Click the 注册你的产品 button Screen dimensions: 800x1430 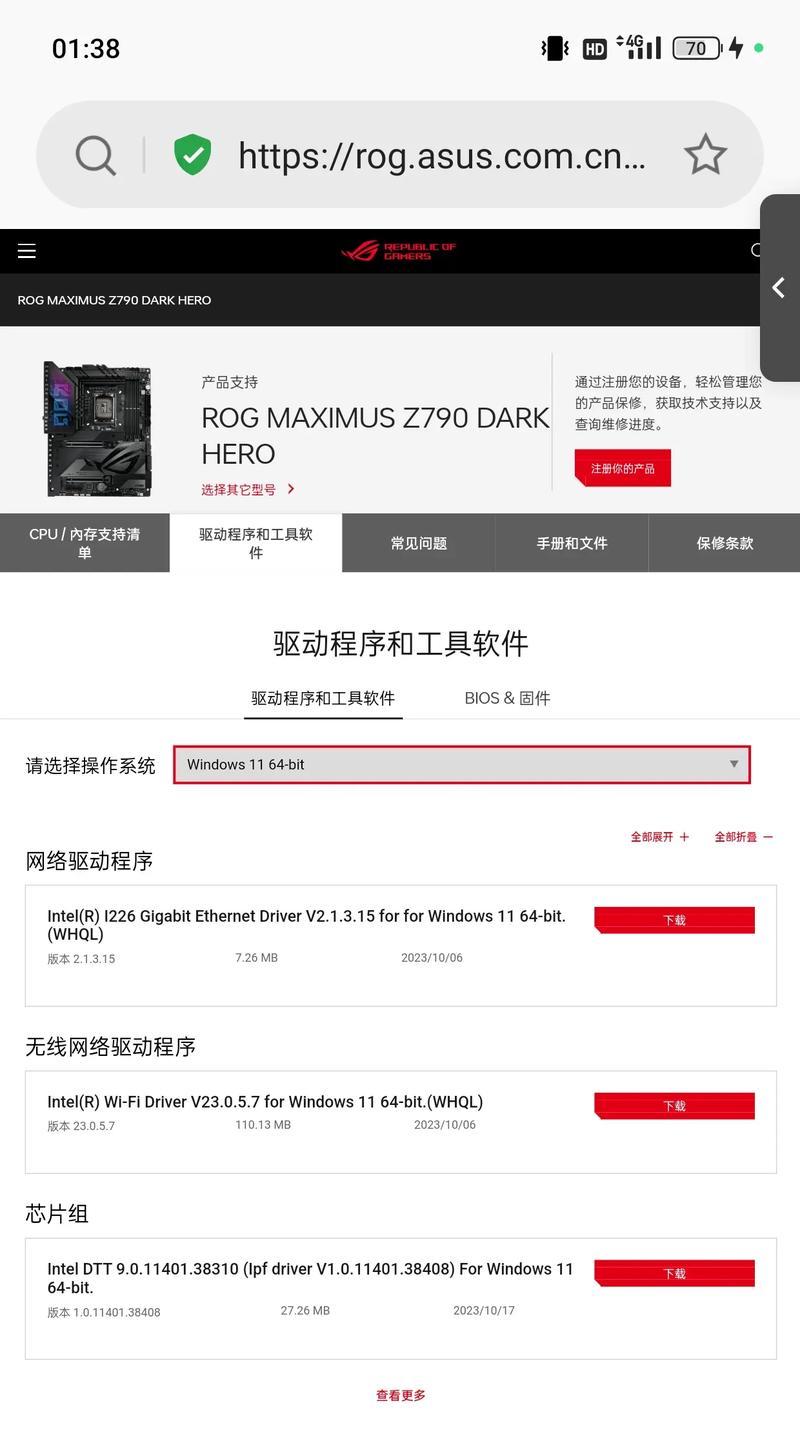pyautogui.click(x=622, y=468)
